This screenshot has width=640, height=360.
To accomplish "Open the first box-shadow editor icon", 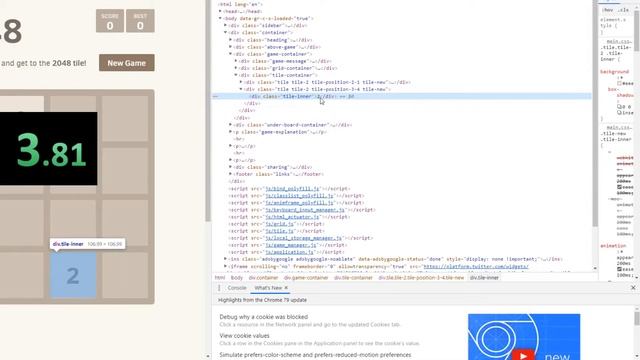I will [619, 107].
